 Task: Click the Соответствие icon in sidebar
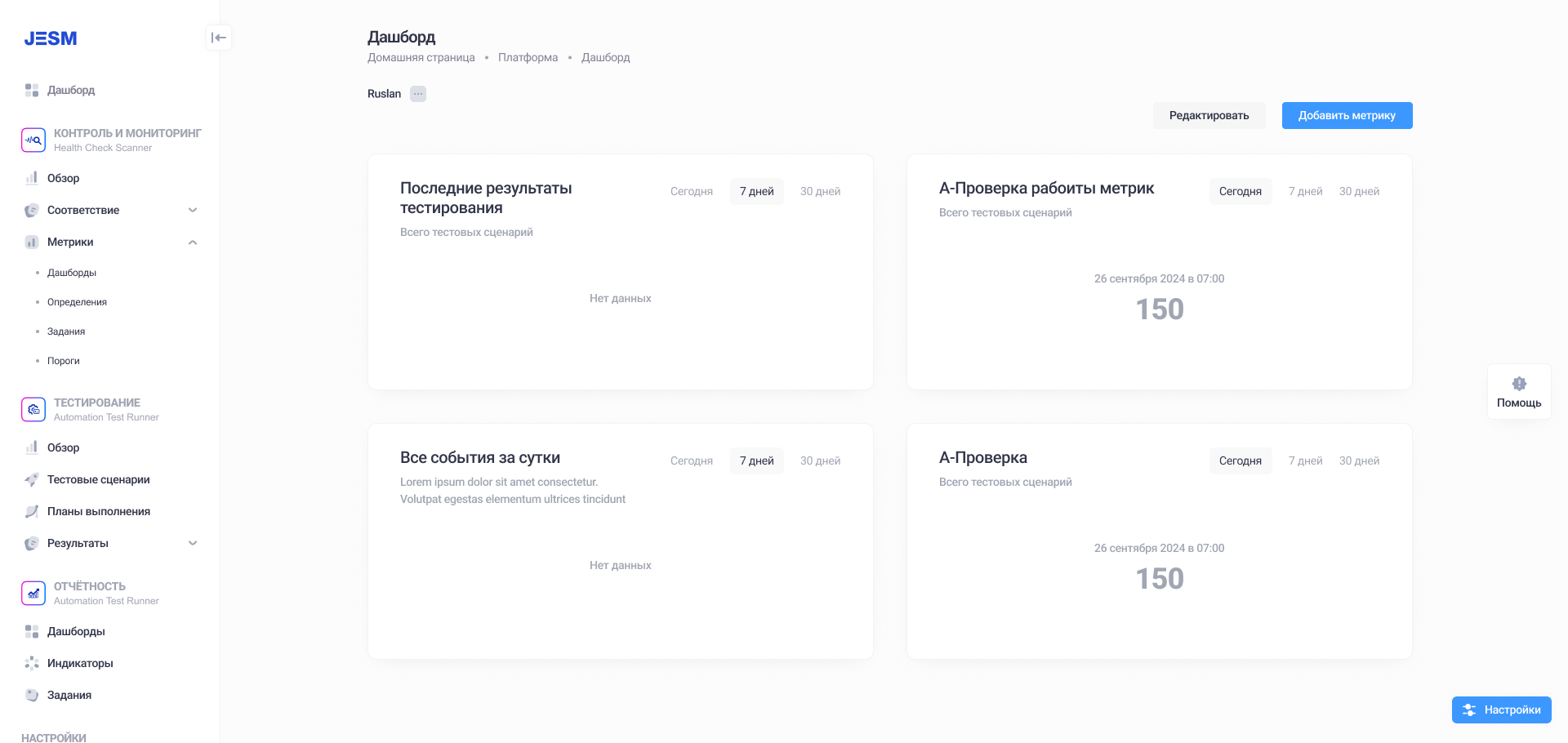[32, 210]
